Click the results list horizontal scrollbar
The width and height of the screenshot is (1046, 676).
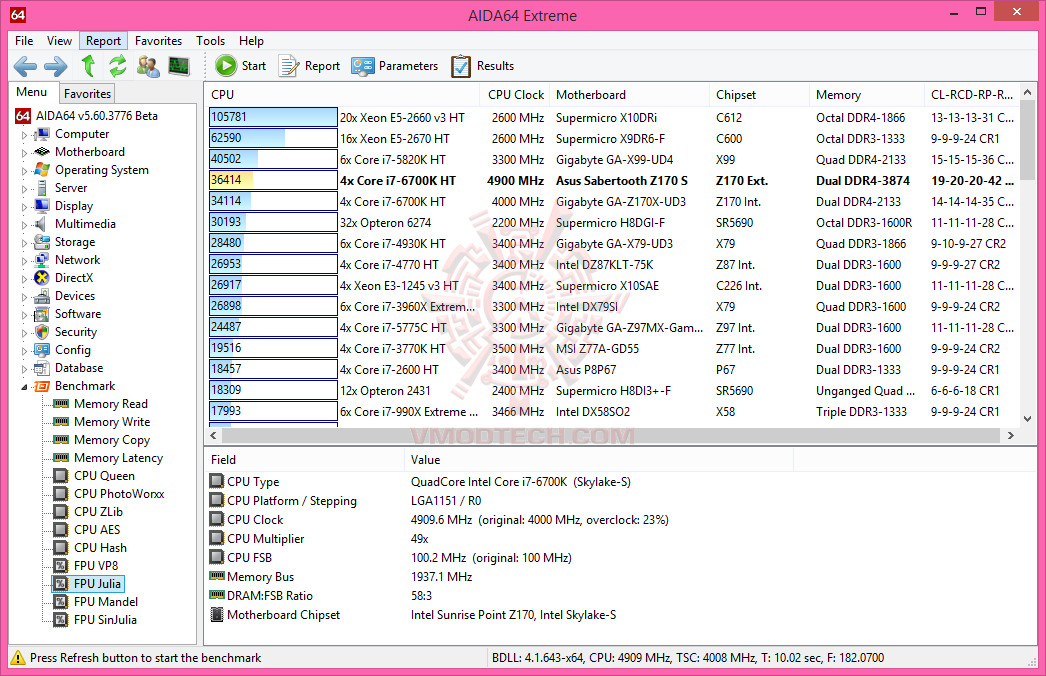coord(612,436)
